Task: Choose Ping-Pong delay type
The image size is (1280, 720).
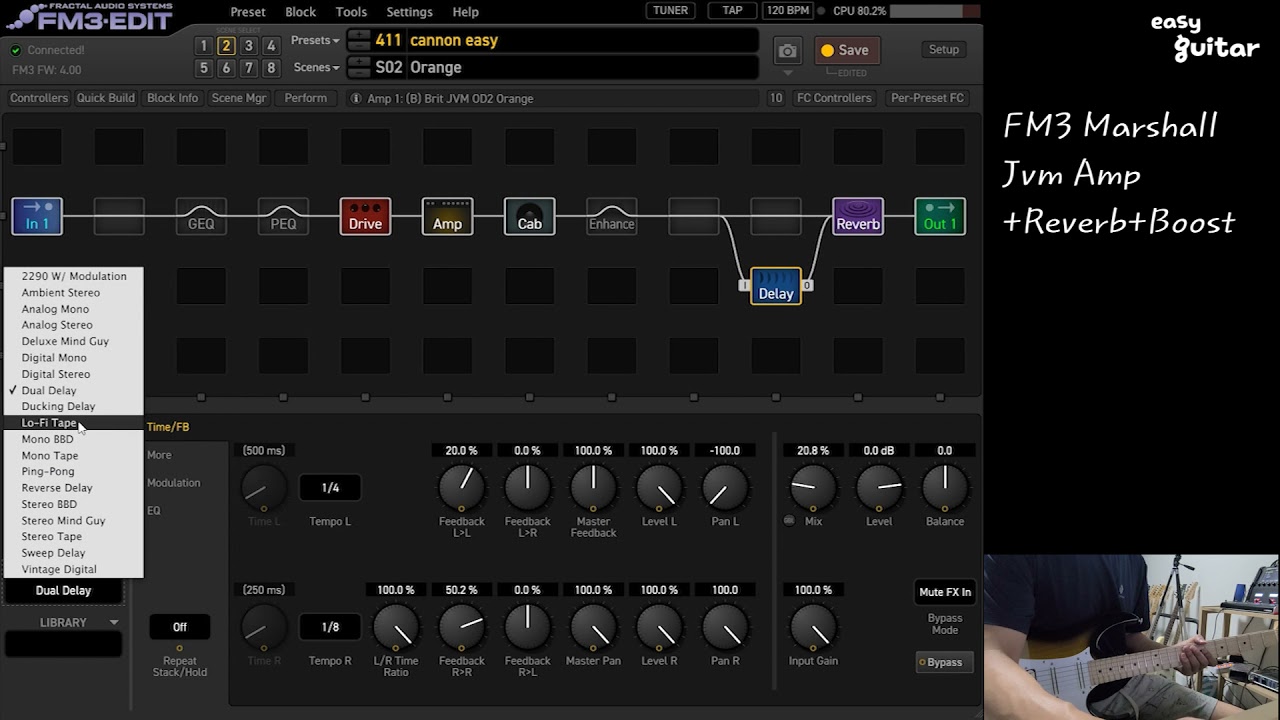Action: click(x=74, y=471)
